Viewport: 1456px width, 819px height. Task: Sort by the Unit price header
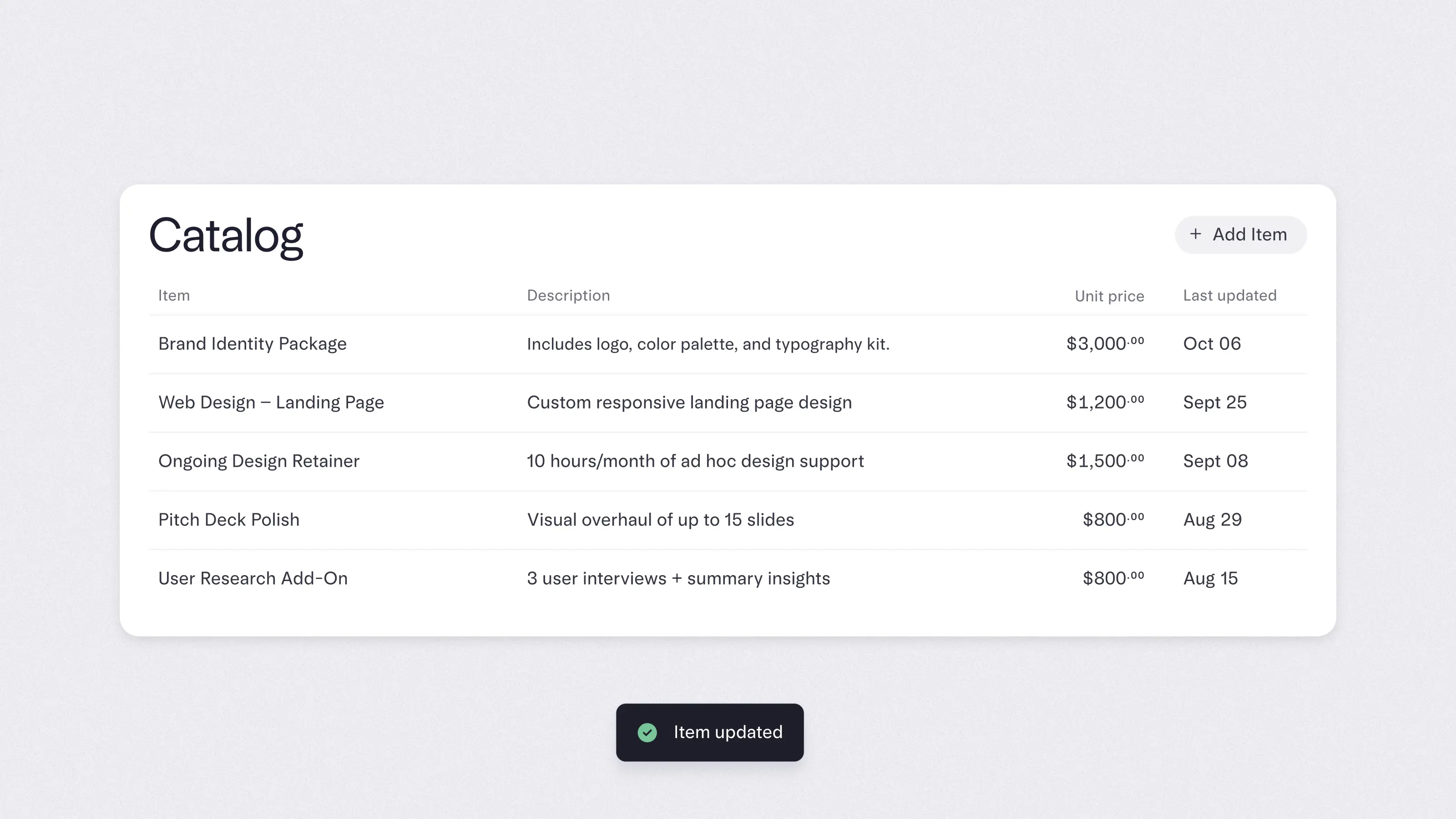click(x=1109, y=296)
